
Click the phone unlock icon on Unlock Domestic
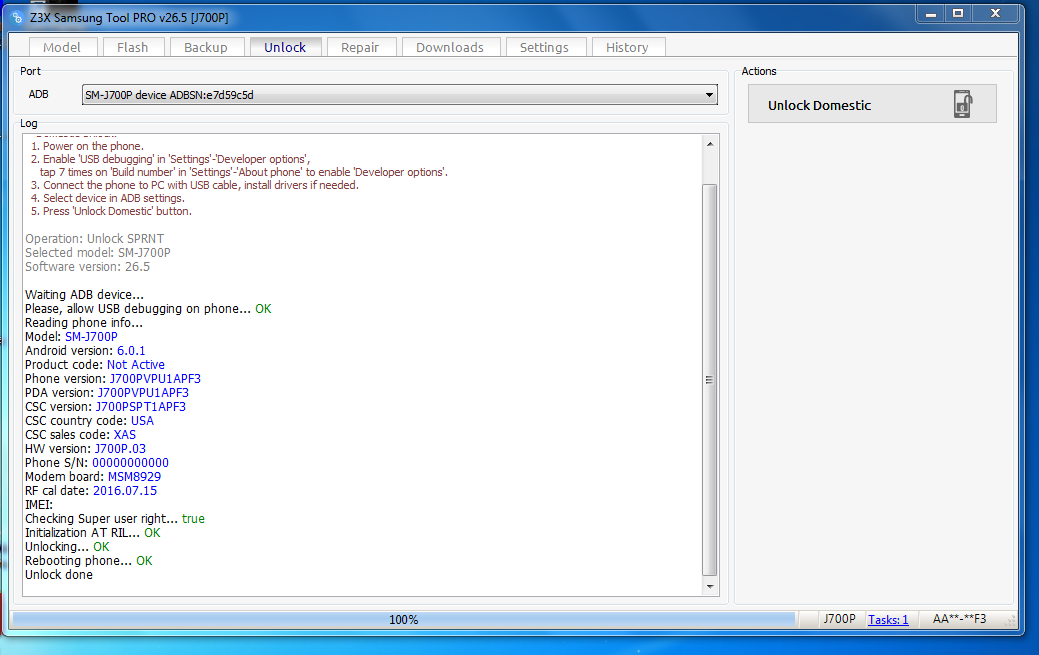click(x=962, y=104)
